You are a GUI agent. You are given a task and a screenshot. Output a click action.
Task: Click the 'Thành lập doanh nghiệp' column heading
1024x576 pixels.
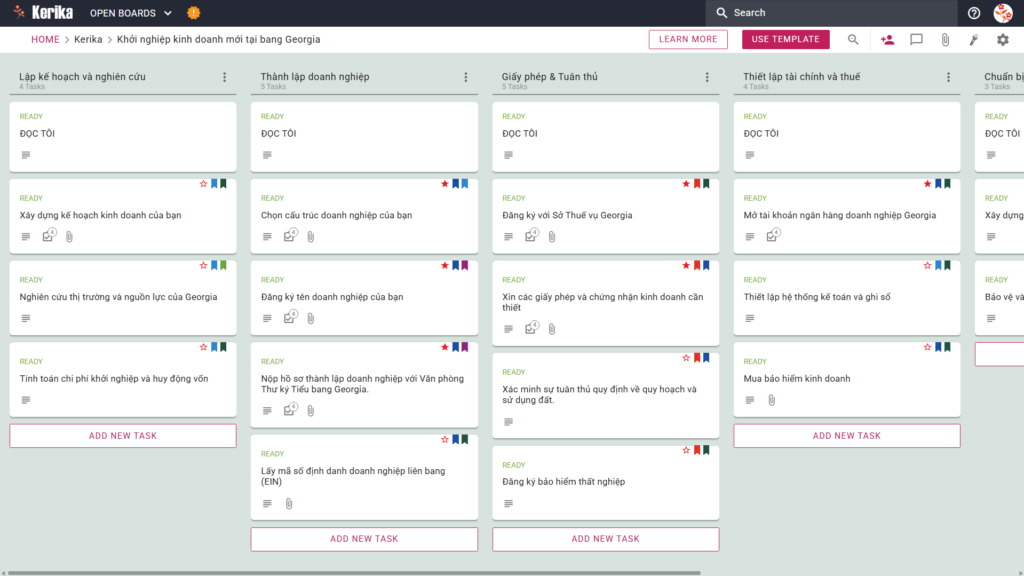(315, 76)
